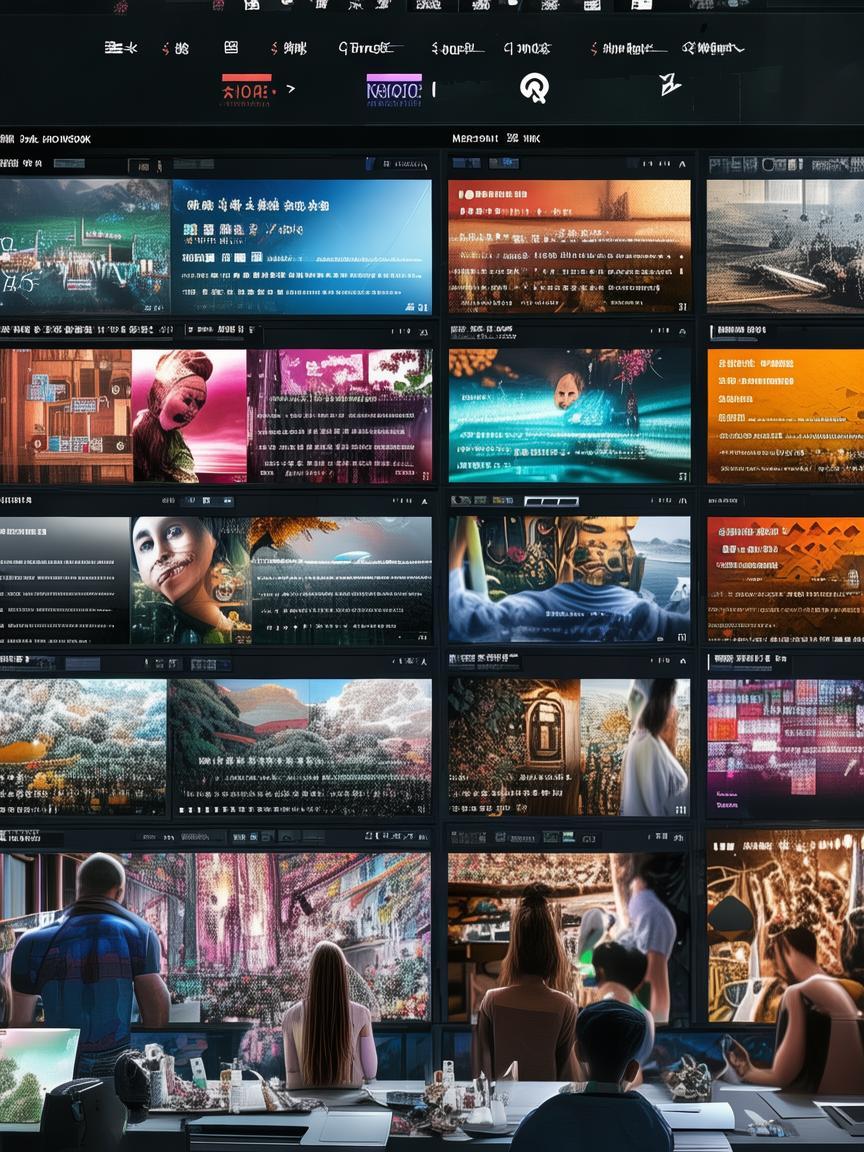Open the first menu item in top row
The width and height of the screenshot is (864, 1152).
[120, 47]
